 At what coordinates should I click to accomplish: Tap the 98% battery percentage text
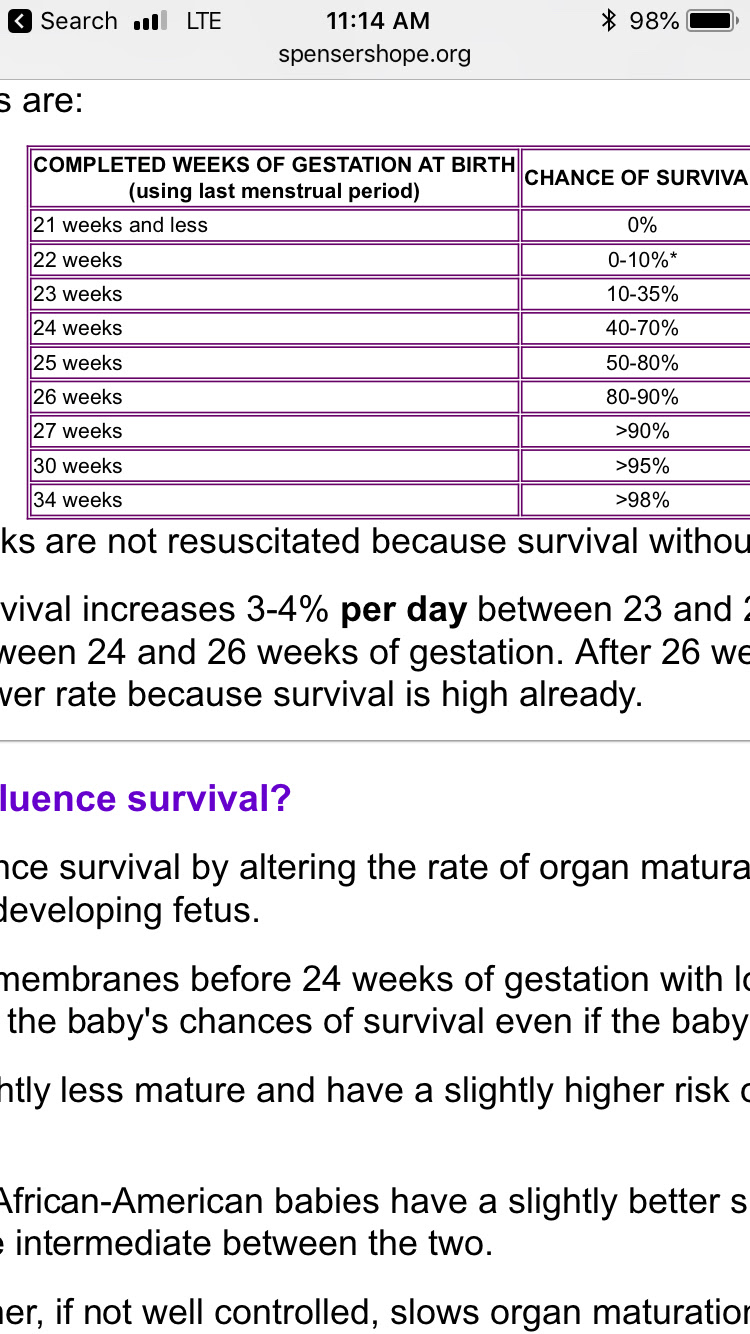point(654,21)
